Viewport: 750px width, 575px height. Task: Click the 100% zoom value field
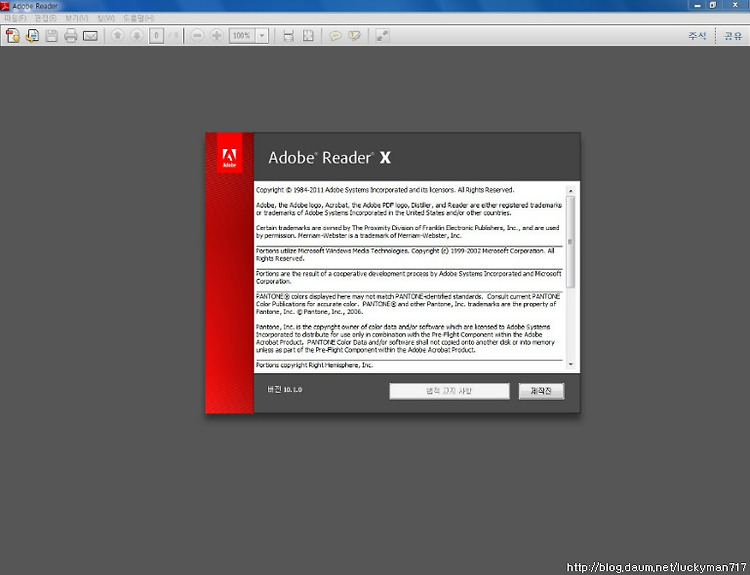click(x=242, y=36)
